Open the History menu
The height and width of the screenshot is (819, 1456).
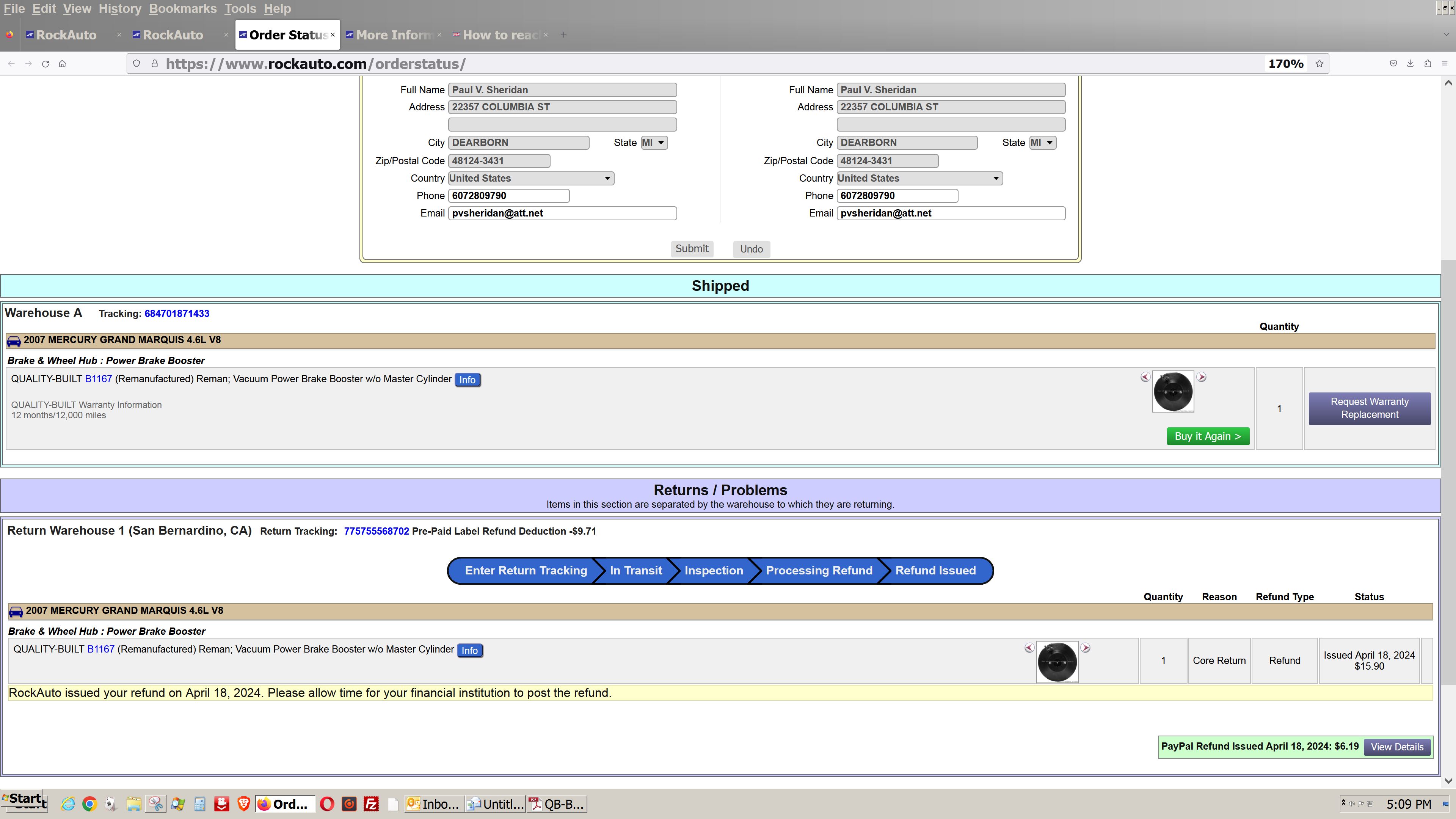tap(120, 9)
